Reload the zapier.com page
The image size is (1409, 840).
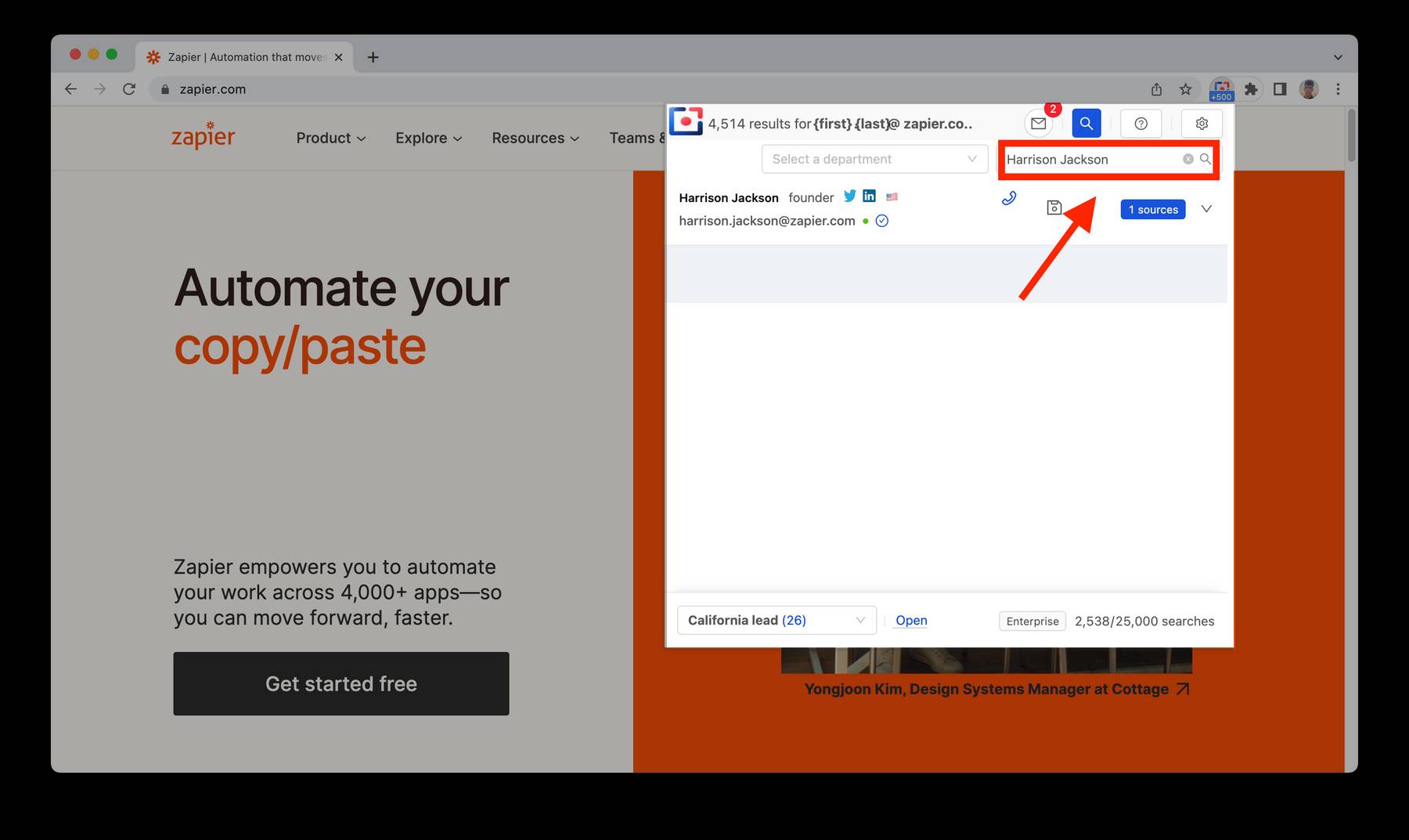(x=129, y=89)
